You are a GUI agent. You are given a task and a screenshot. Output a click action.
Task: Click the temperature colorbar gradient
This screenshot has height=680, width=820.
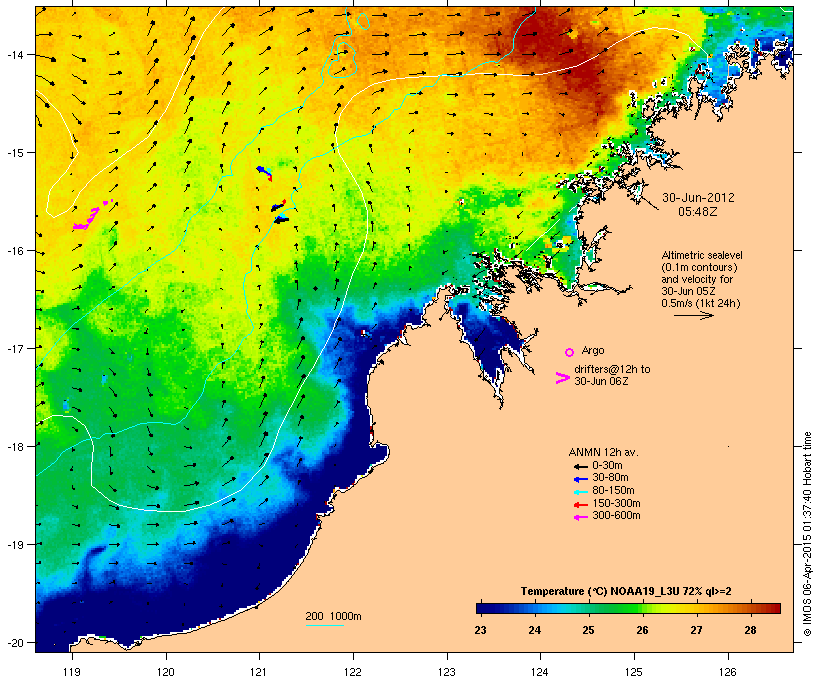point(628,608)
